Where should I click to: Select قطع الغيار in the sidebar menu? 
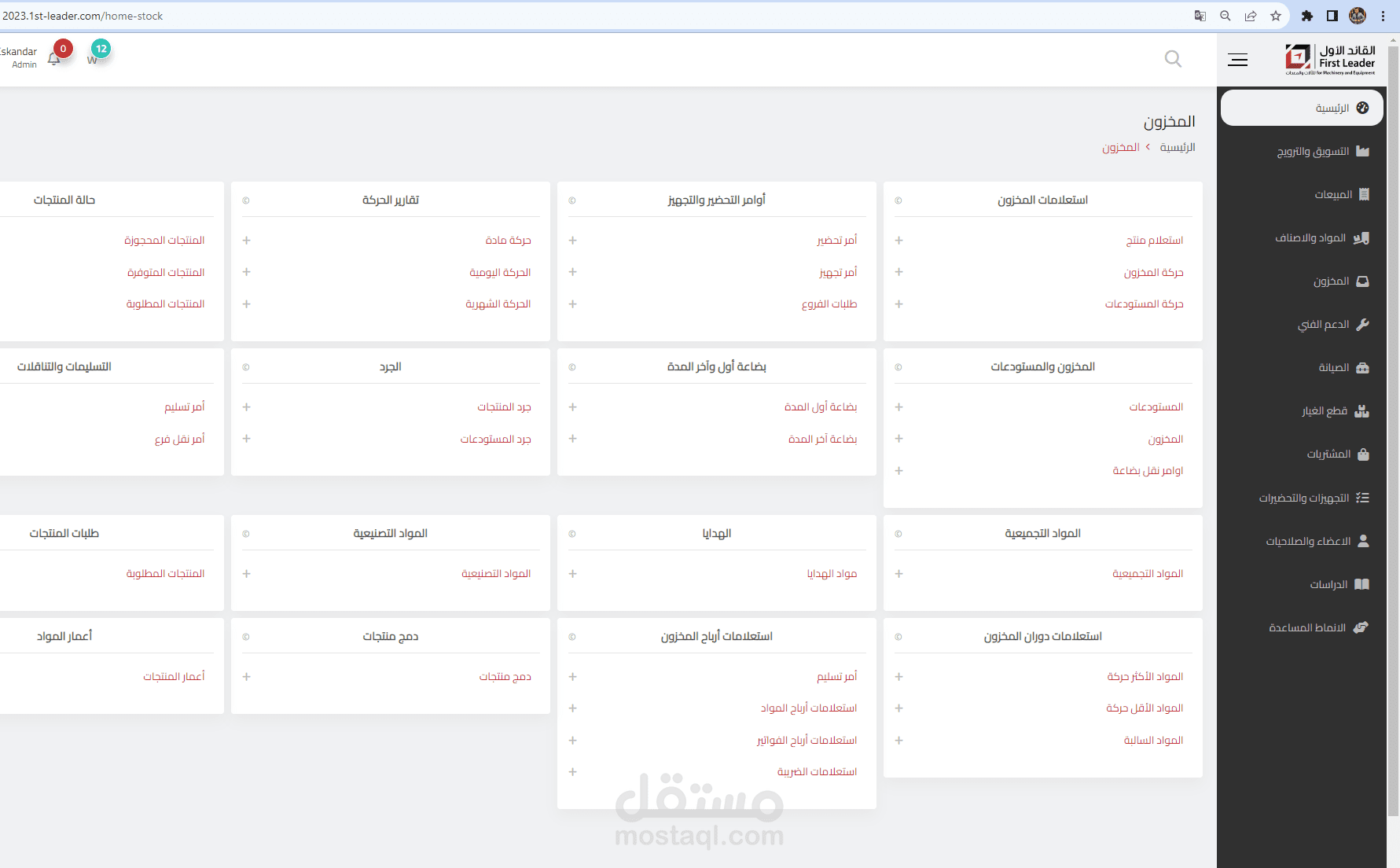(x=1325, y=410)
